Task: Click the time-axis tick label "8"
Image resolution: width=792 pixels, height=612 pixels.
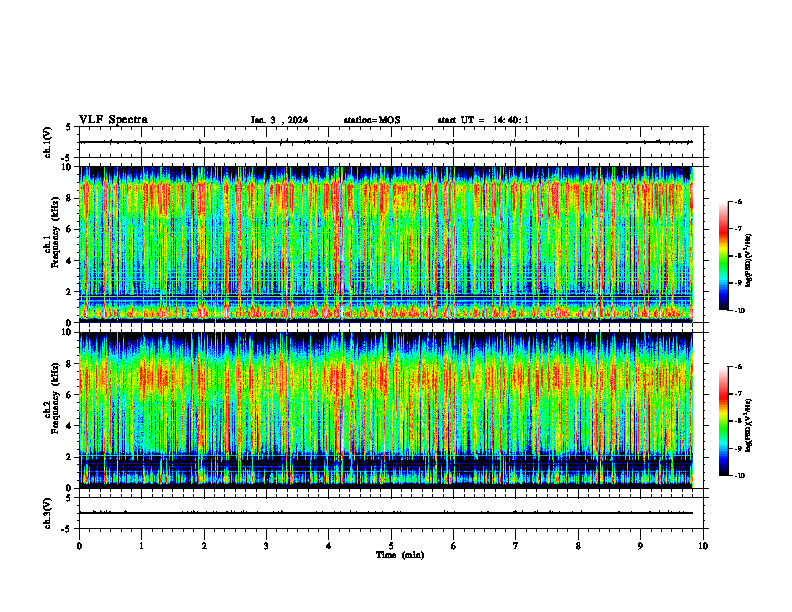Action: pyautogui.click(x=578, y=546)
